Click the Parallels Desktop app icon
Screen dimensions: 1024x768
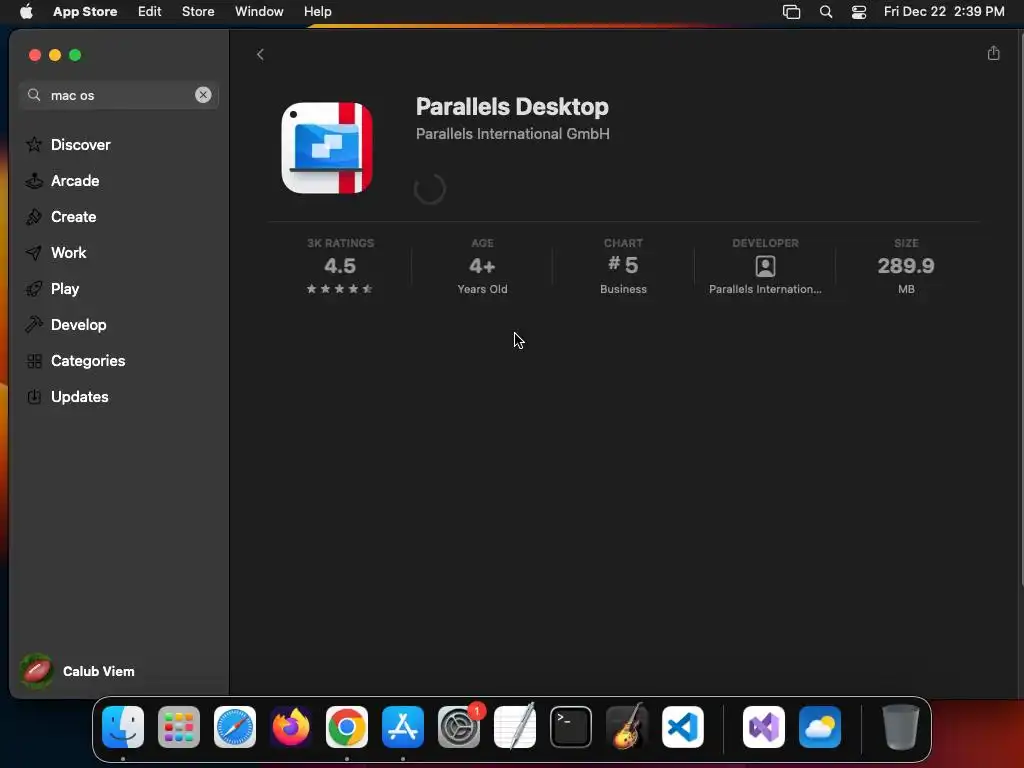click(x=327, y=148)
